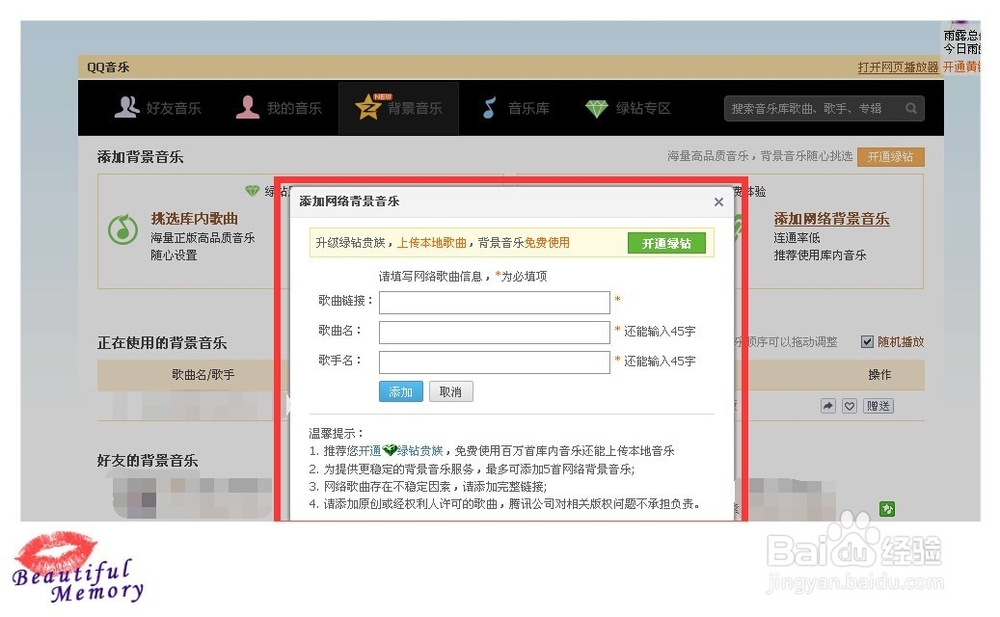Click the 操作 column header

coord(879,375)
